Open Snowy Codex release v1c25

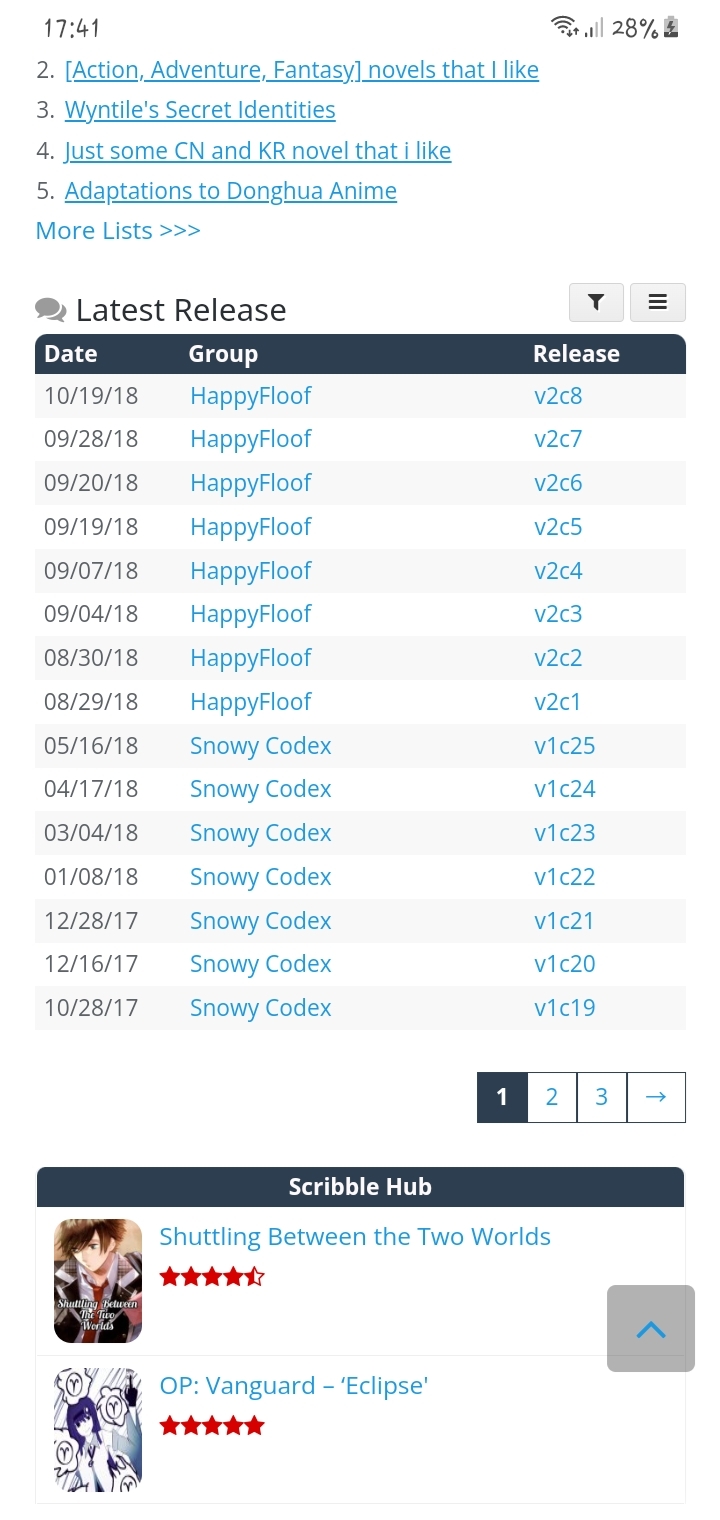coord(564,746)
